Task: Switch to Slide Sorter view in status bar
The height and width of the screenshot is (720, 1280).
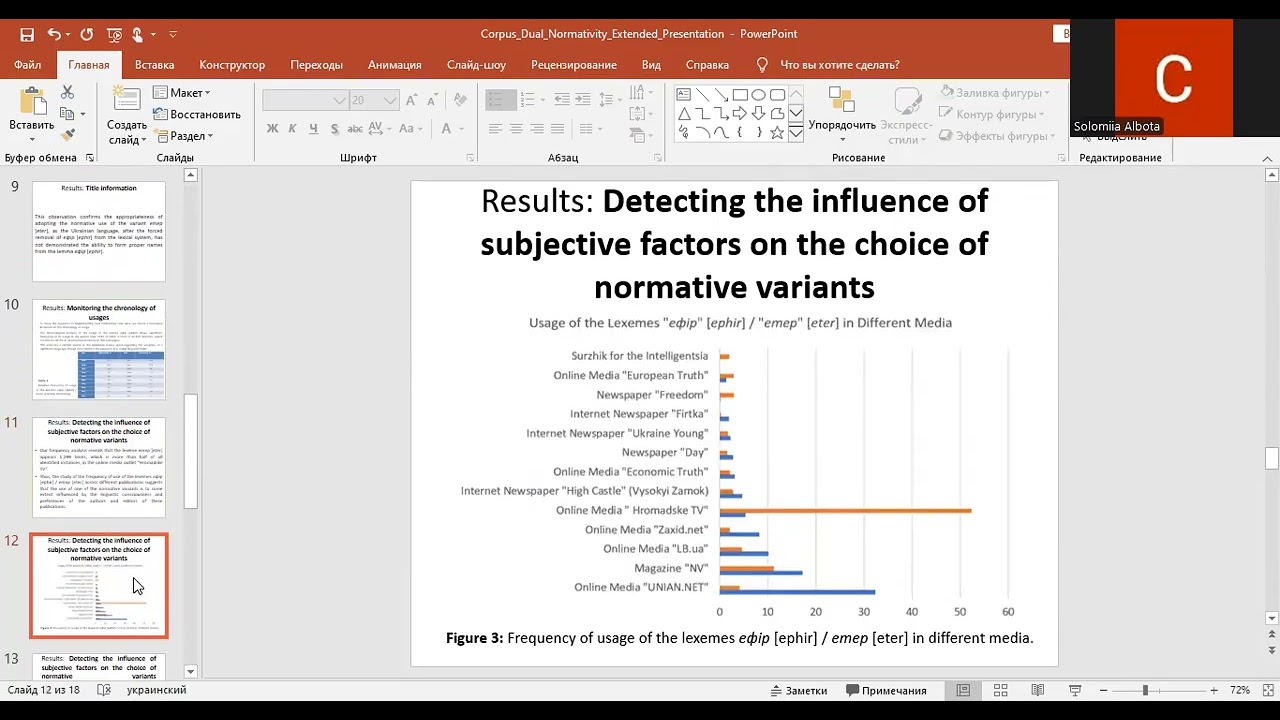Action: (x=1000, y=690)
